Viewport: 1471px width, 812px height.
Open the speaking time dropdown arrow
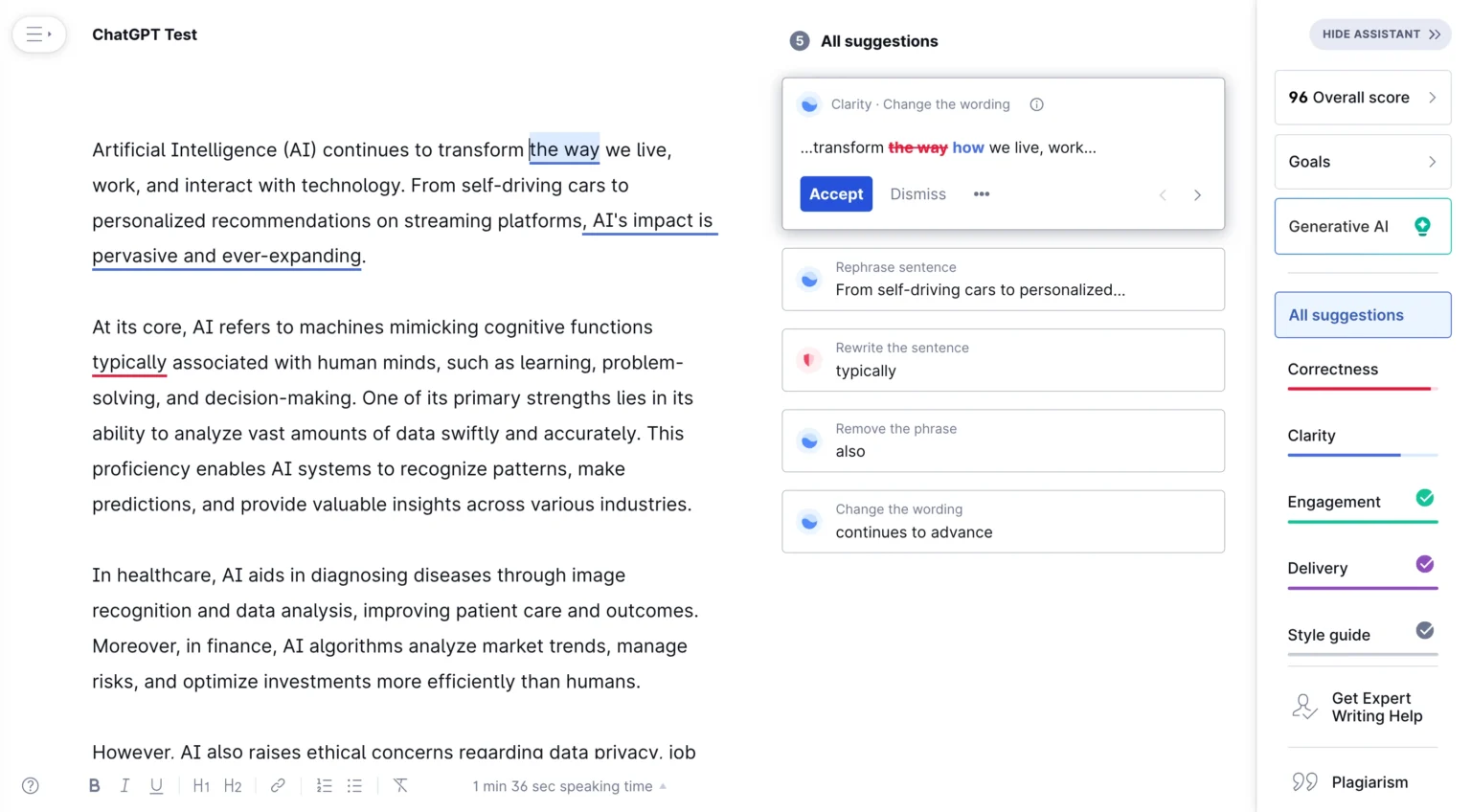tap(663, 786)
